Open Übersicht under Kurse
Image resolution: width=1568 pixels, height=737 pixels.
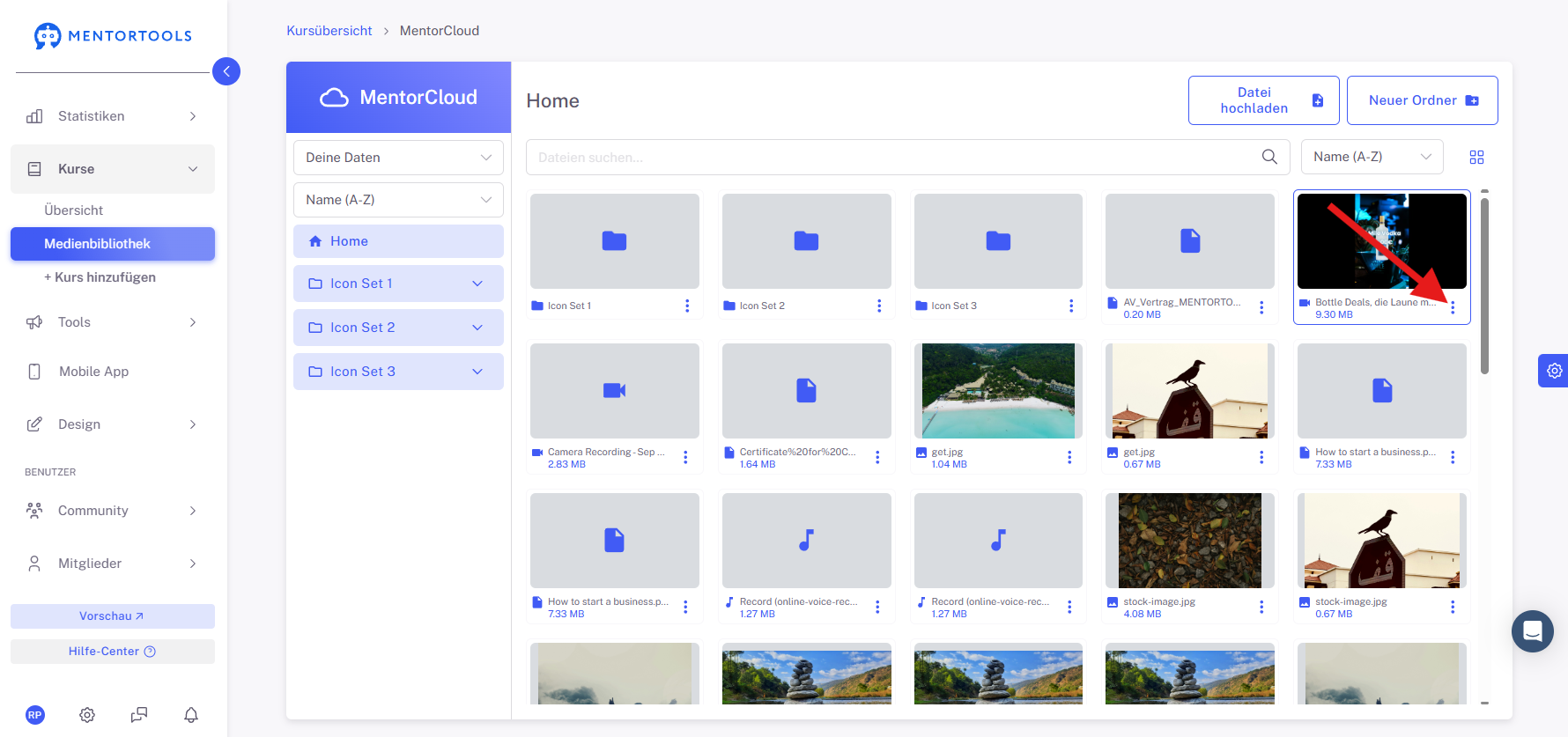(x=74, y=210)
